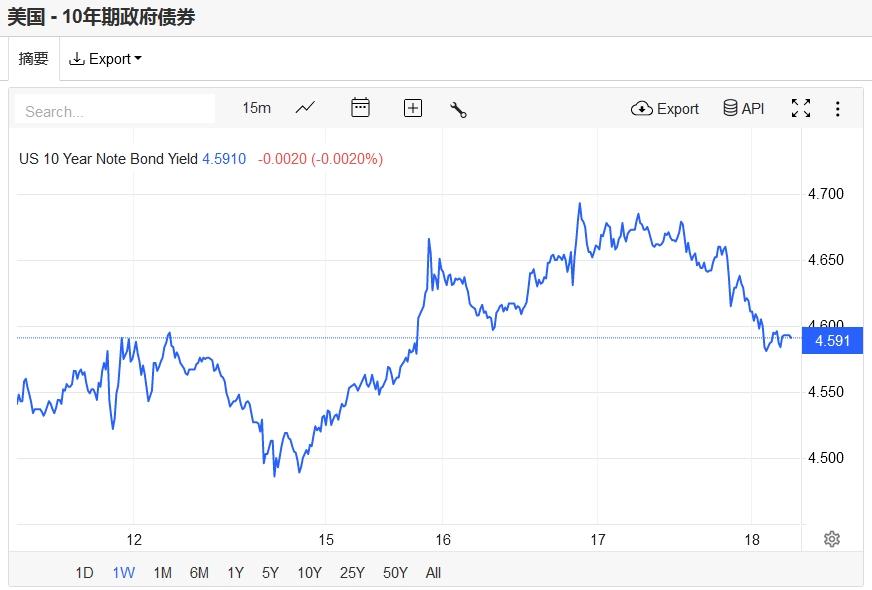The image size is (872, 590).
Task: Open the calendar date range picker
Action: click(360, 108)
